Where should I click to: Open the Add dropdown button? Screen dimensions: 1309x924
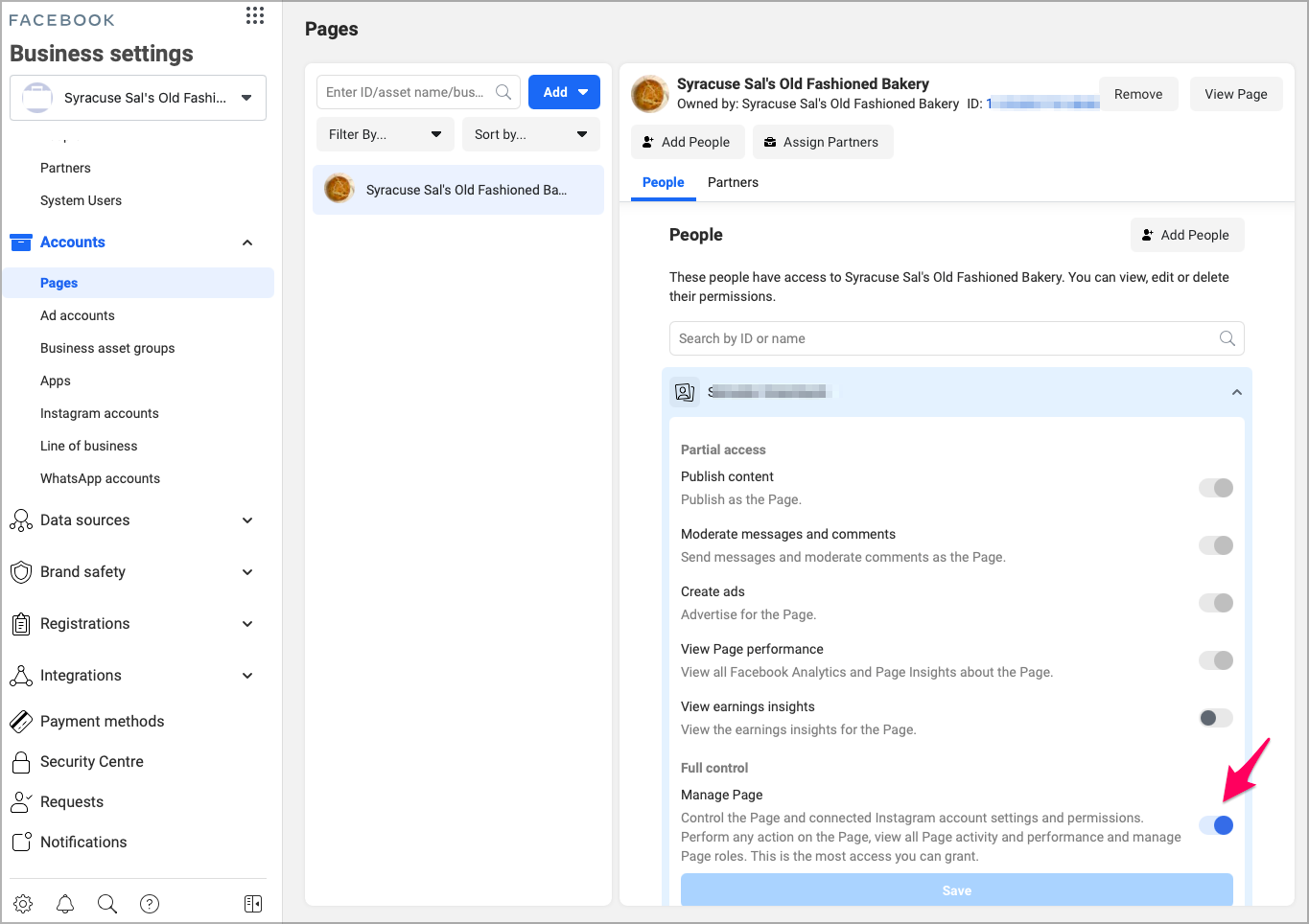564,92
